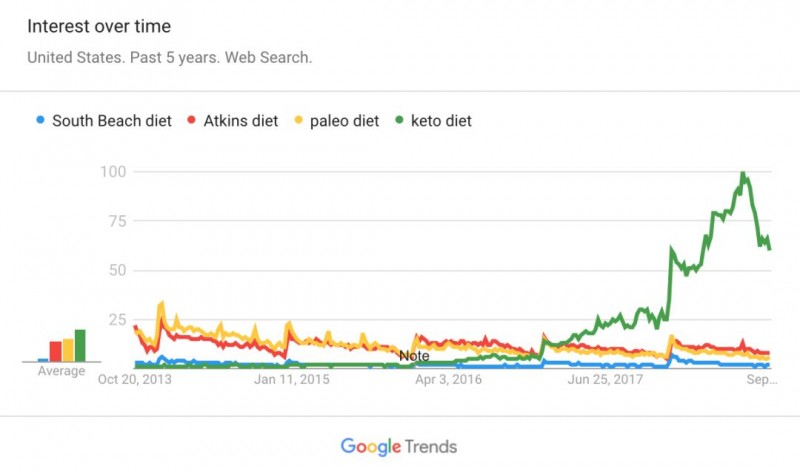Click the "keto diet" legend label

point(442,121)
